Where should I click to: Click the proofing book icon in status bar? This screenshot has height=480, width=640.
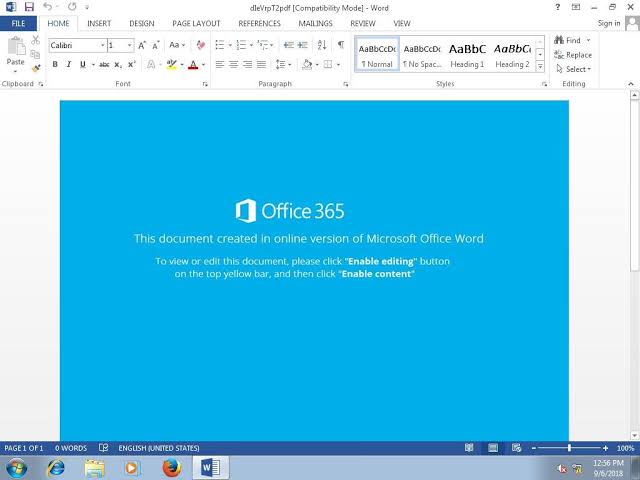point(104,448)
